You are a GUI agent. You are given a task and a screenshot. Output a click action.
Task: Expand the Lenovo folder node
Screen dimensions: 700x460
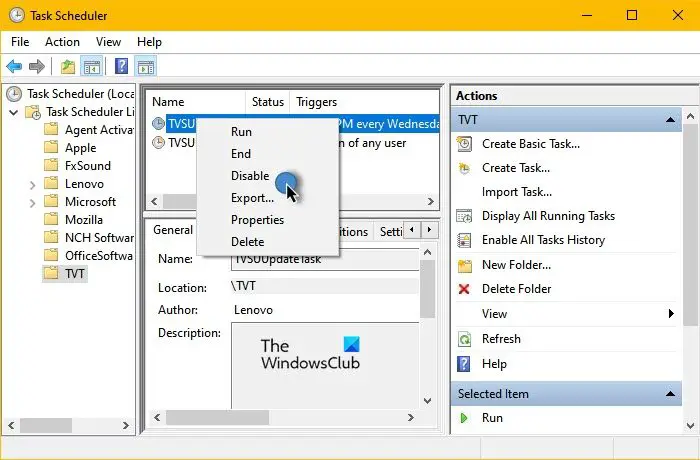pos(32,184)
